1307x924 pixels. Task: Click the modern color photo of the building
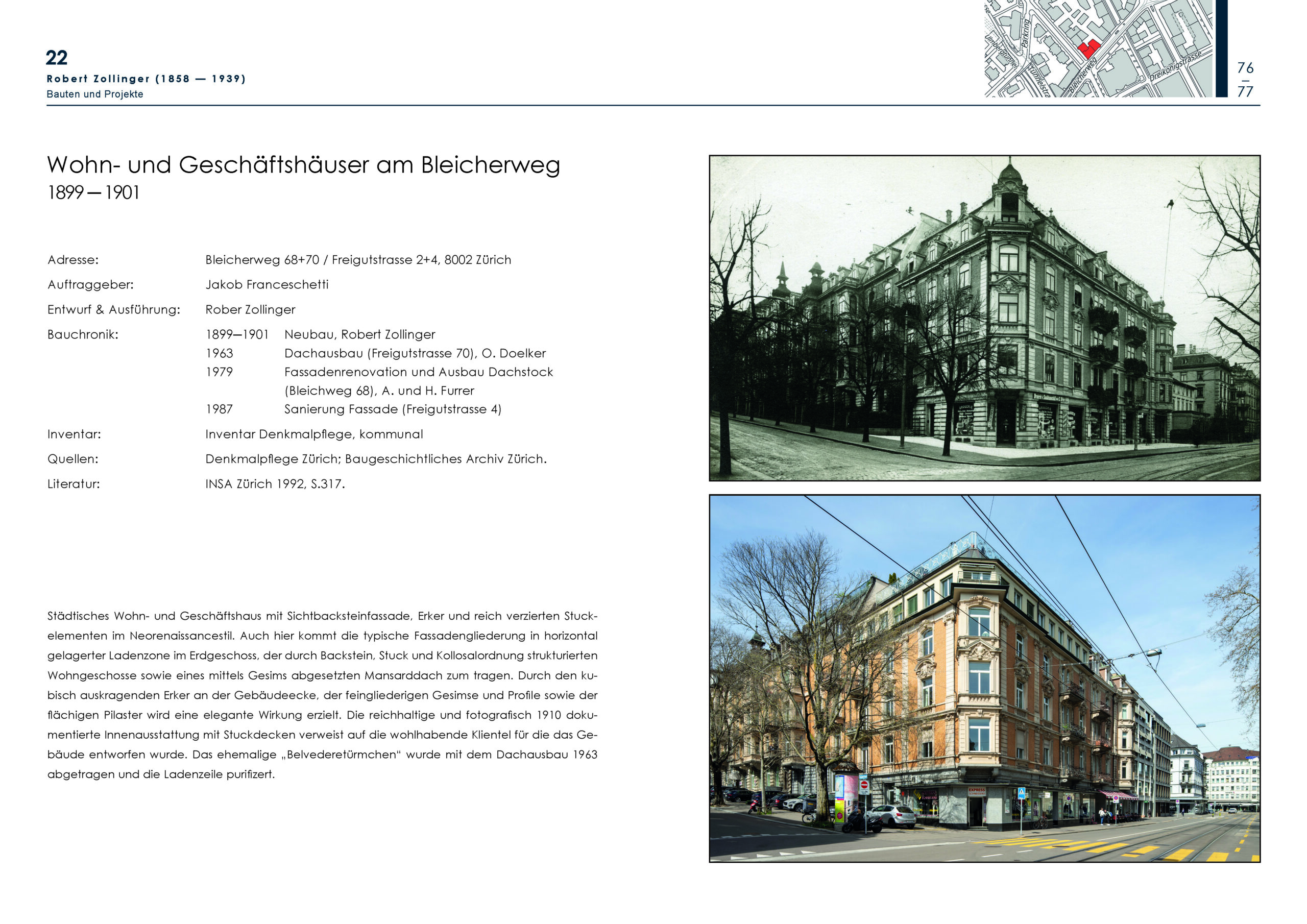pos(984,677)
